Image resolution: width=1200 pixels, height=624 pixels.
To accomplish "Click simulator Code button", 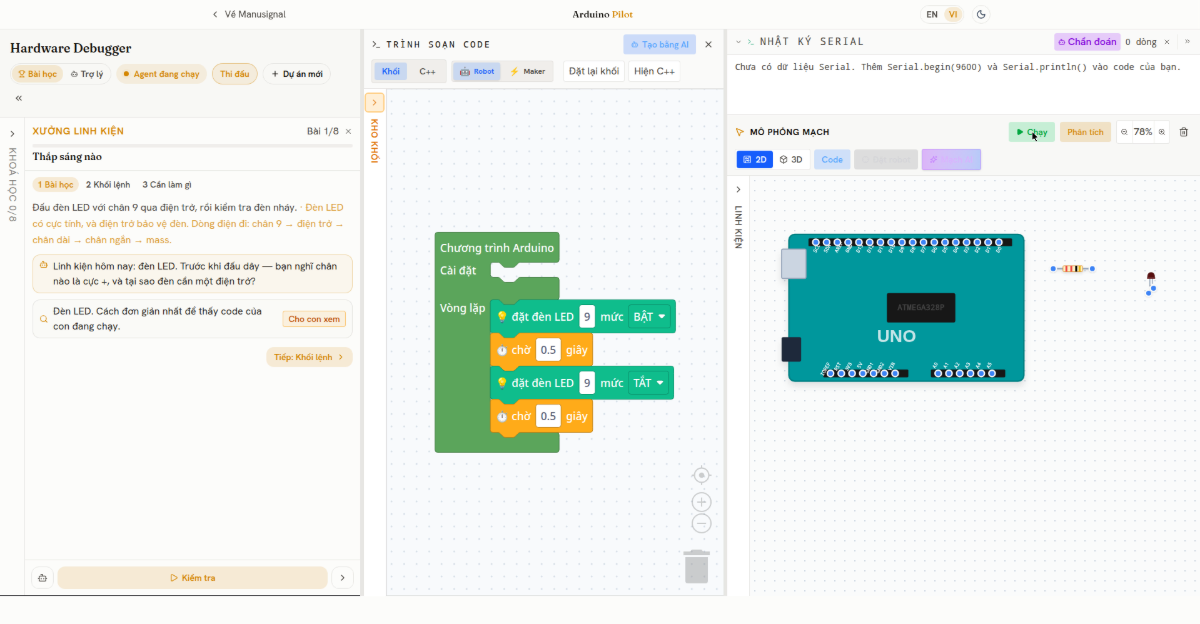I will (x=832, y=159).
